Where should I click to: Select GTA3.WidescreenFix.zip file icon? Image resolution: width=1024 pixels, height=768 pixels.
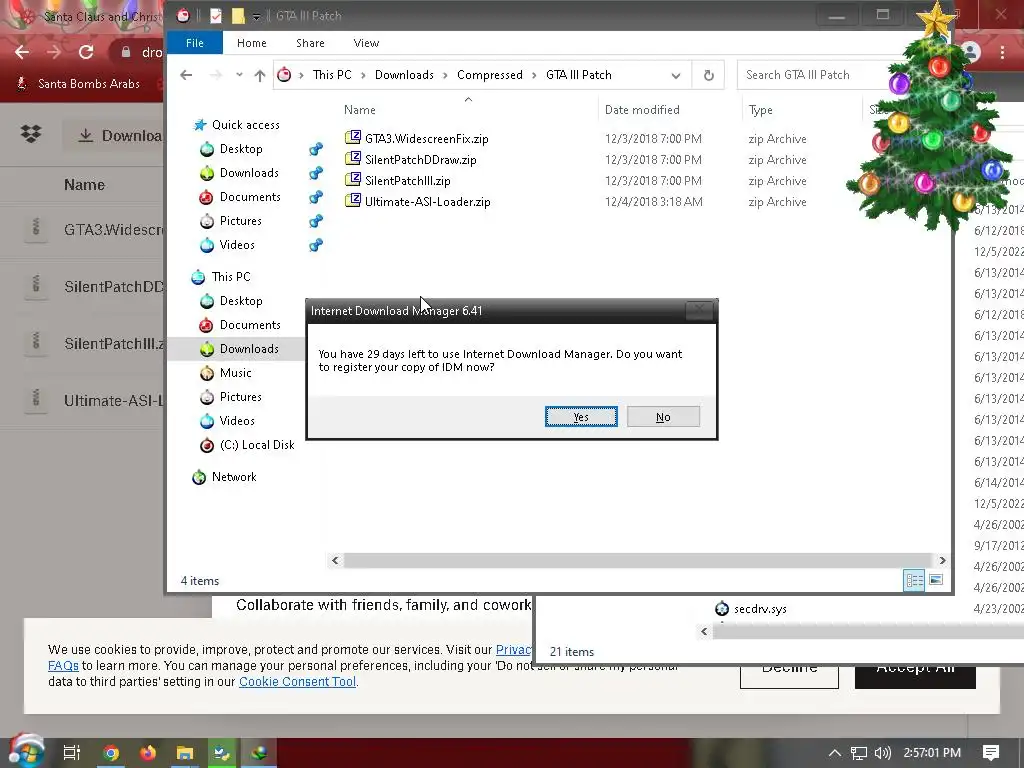tap(353, 138)
